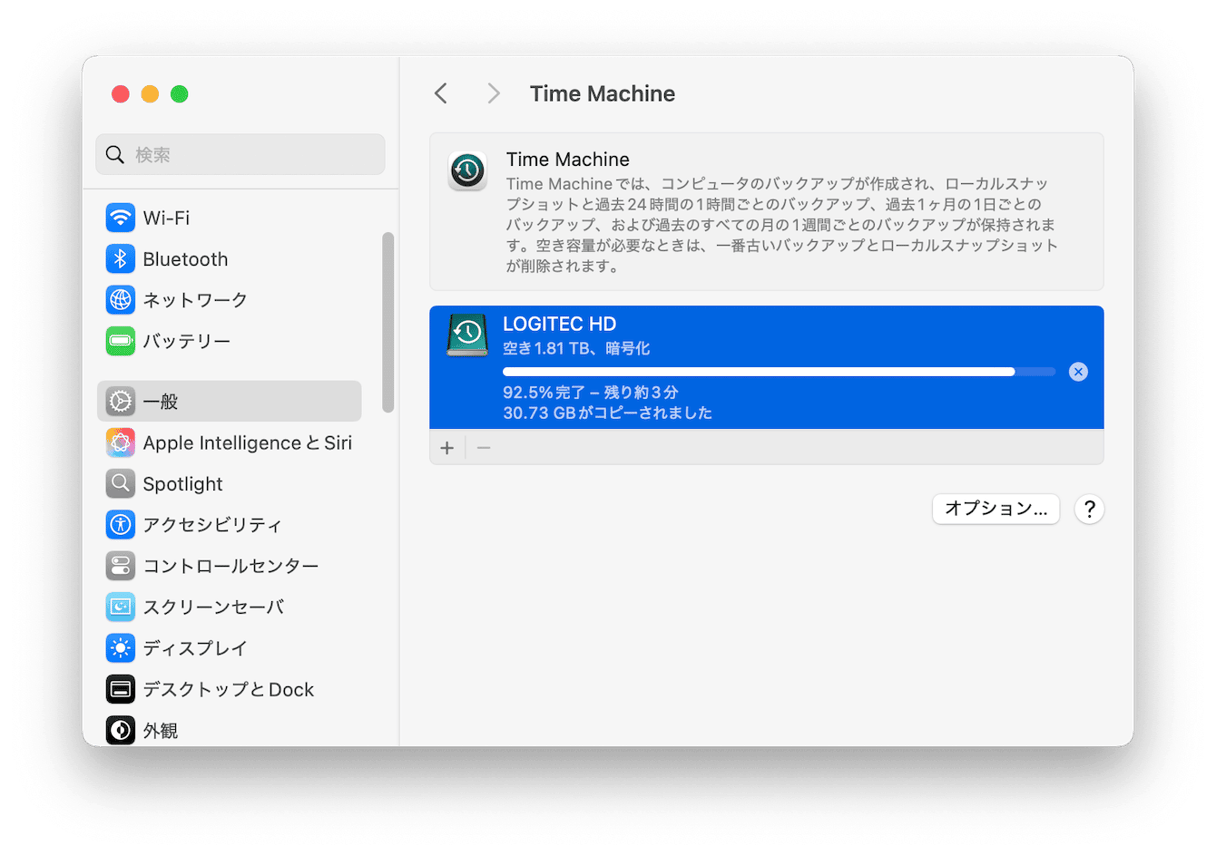Click the デスクトップと Dock icon
Screen dimensions: 1216x855
click(121, 689)
